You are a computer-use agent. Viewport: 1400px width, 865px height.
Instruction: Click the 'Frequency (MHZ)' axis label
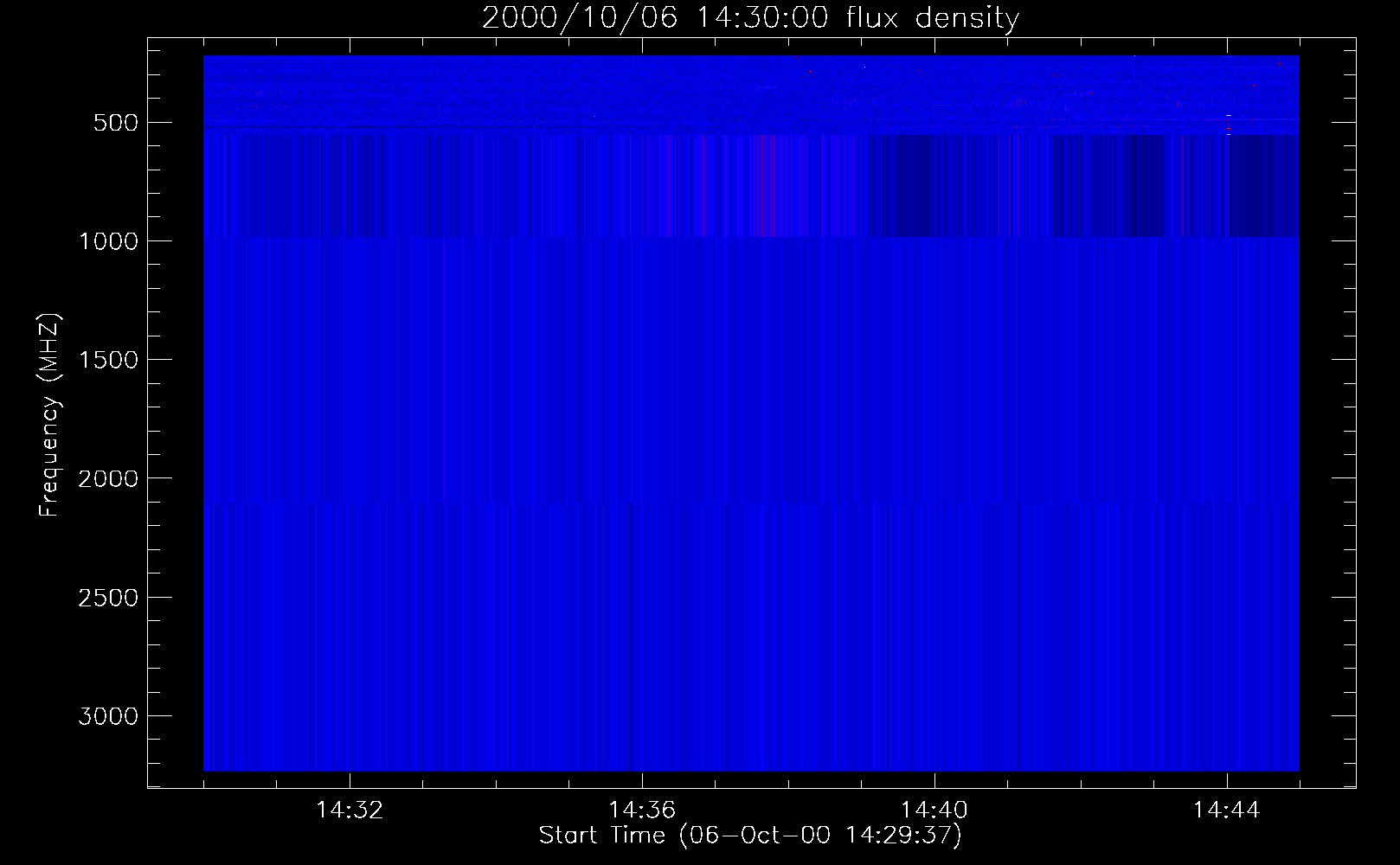click(x=49, y=414)
